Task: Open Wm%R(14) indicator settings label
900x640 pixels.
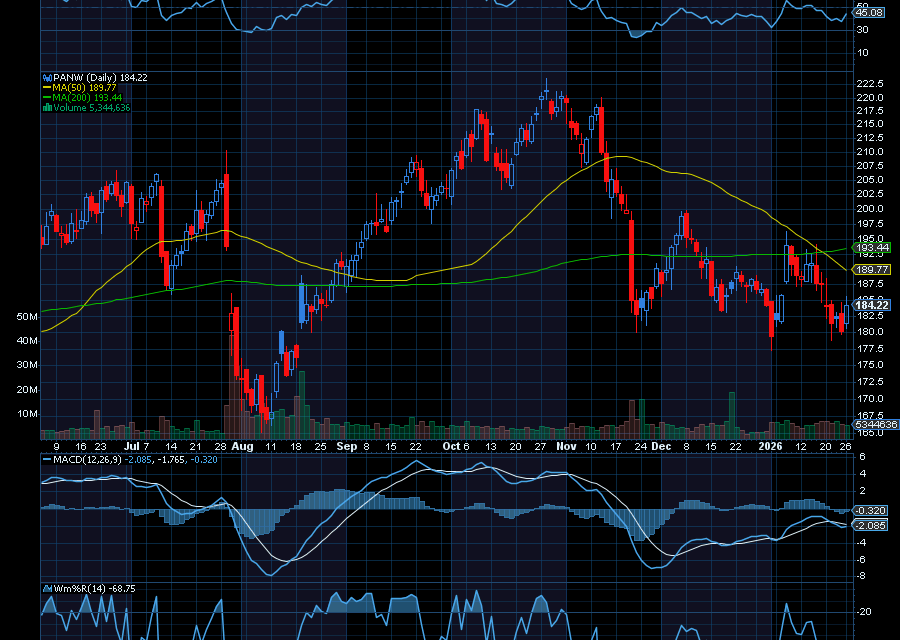Action: (80, 587)
